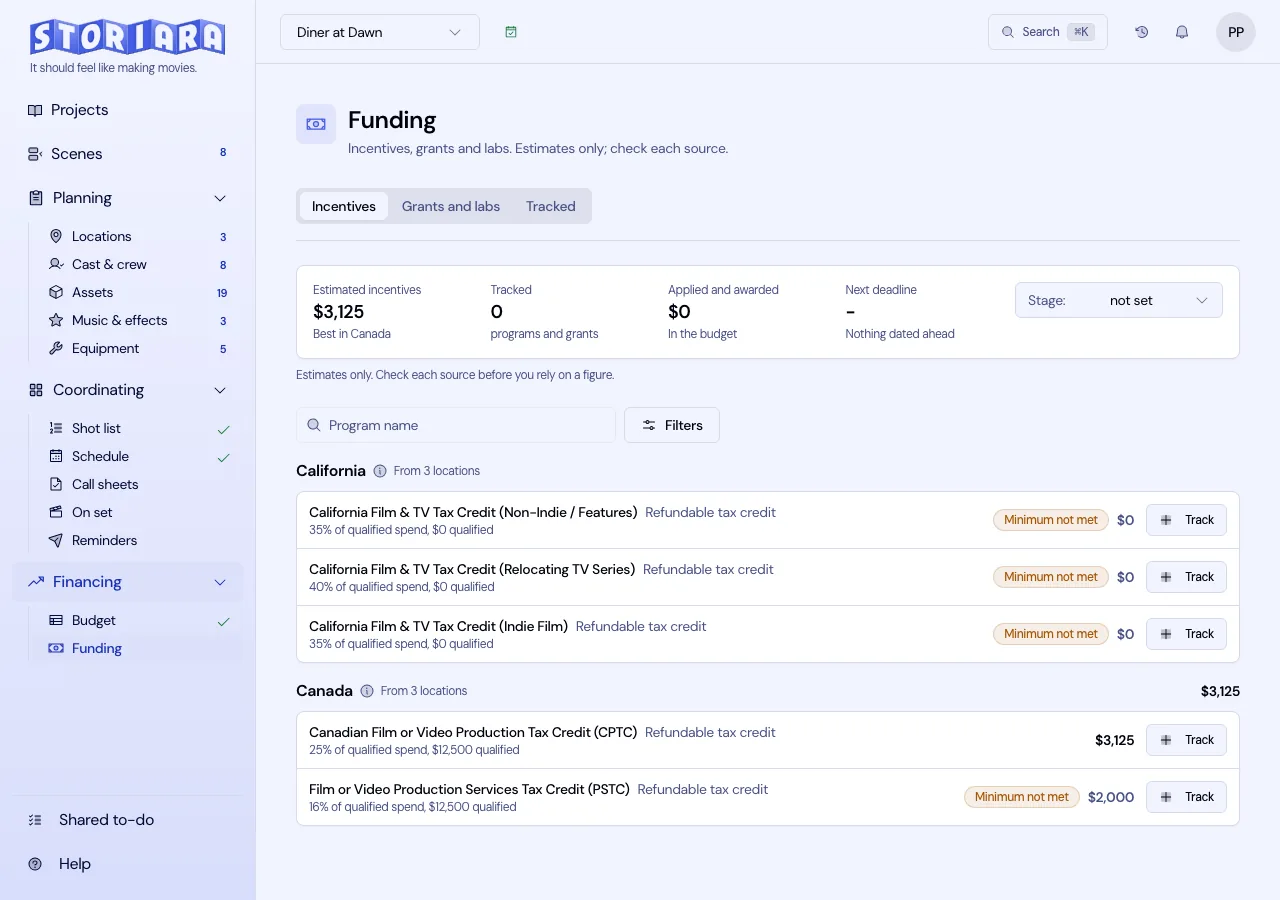
Task: Open the Stage dropdown
Action: coord(1119,300)
